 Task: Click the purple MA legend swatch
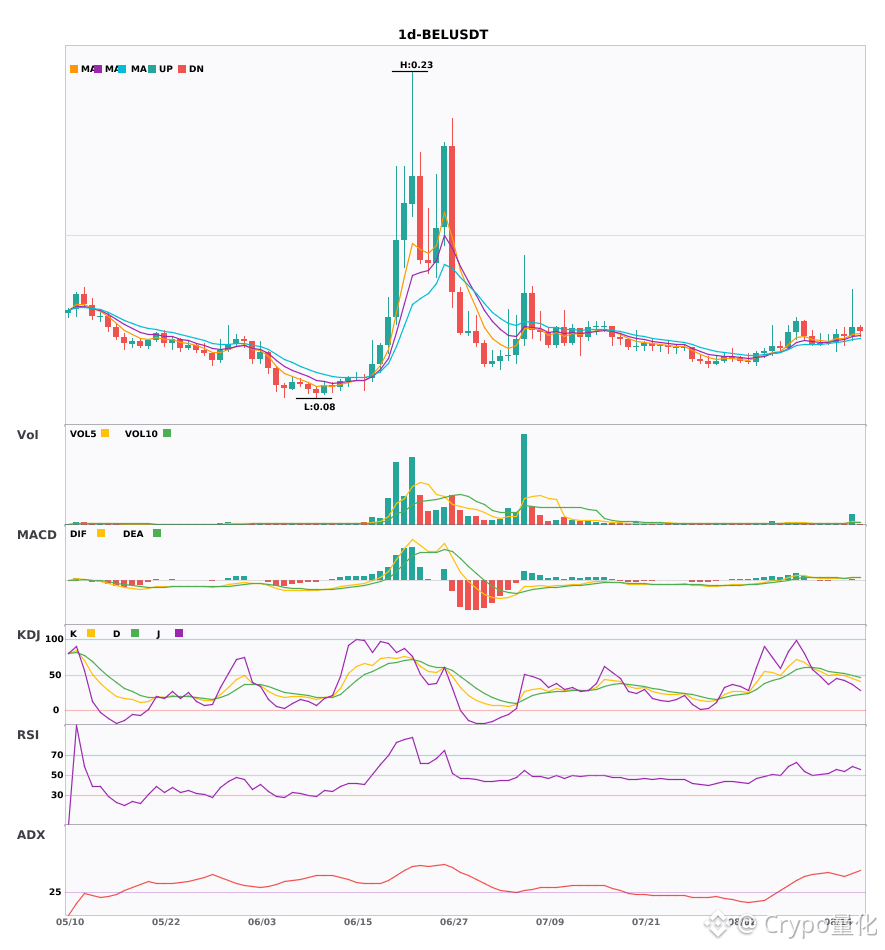[x=98, y=69]
